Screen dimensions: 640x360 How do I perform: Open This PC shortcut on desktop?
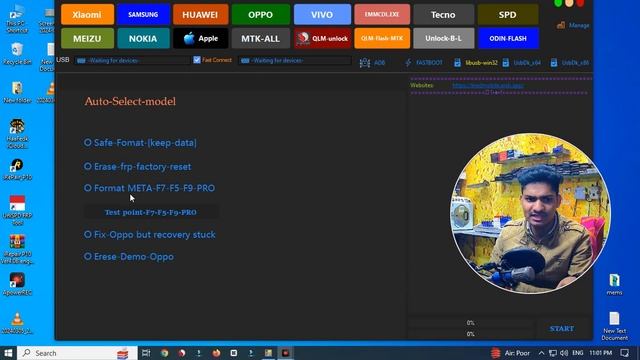tap(17, 19)
